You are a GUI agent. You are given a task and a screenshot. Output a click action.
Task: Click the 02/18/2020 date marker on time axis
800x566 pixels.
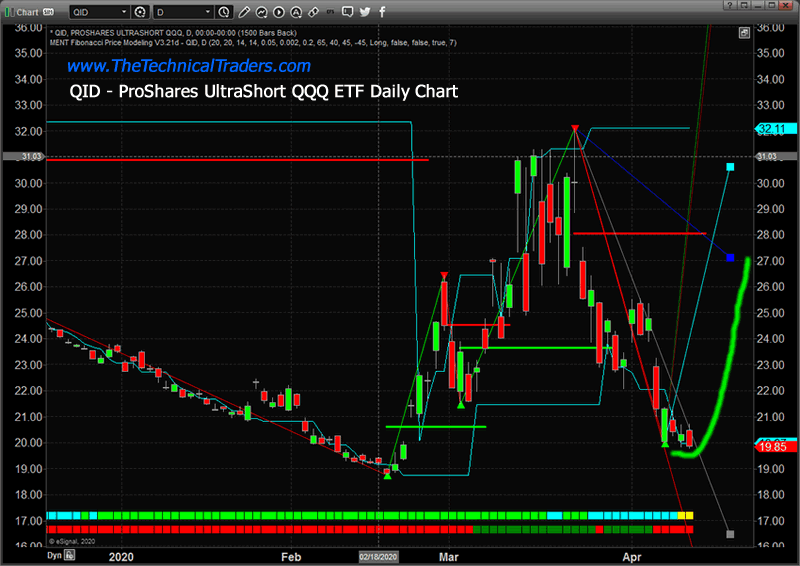coord(378,557)
